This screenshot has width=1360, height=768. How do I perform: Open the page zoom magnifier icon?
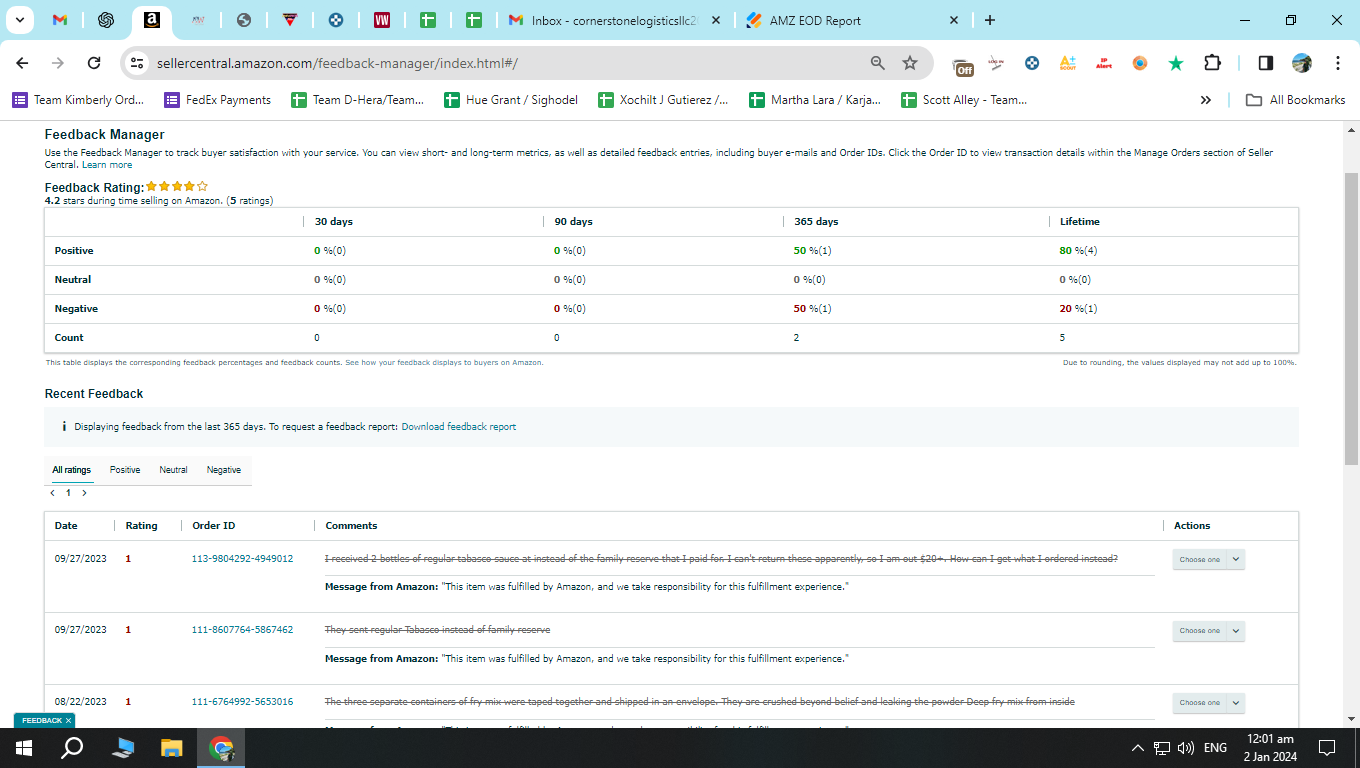coord(878,63)
